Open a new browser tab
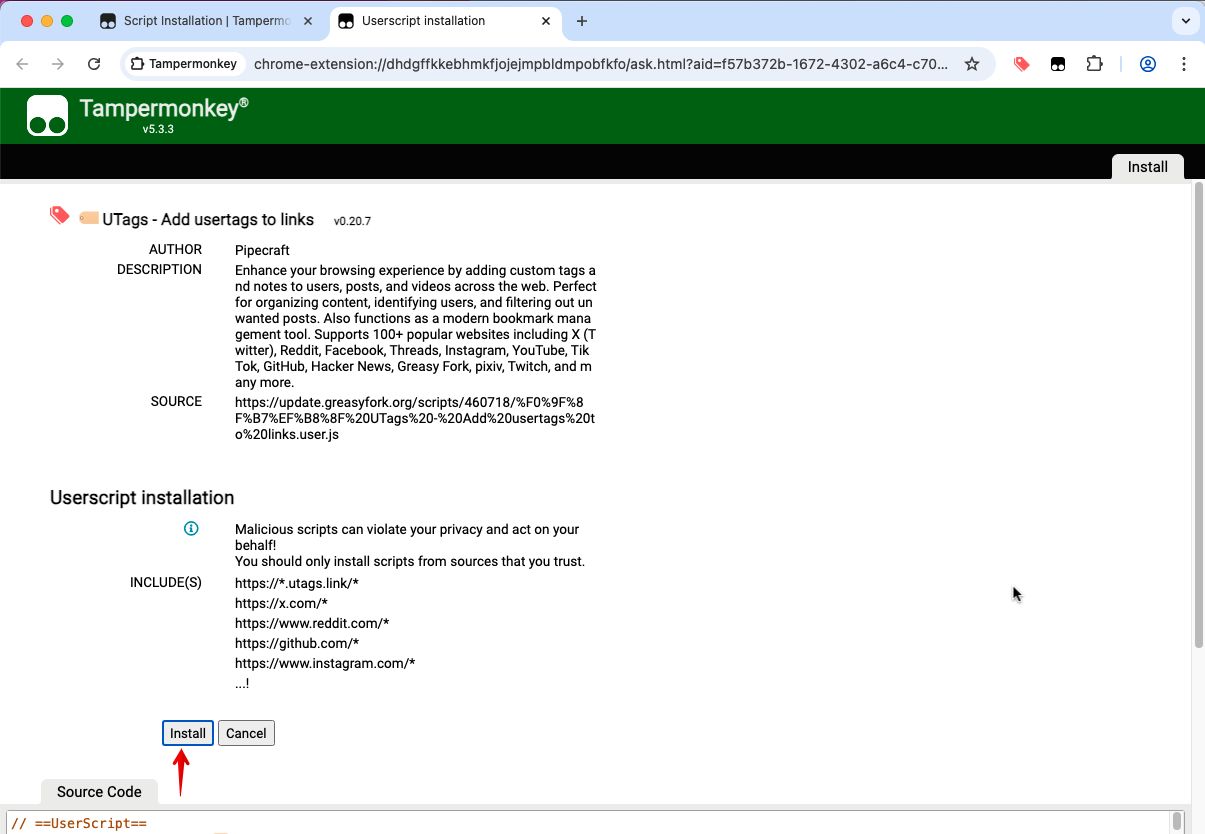Screen dimensions: 1205x834 582,21
